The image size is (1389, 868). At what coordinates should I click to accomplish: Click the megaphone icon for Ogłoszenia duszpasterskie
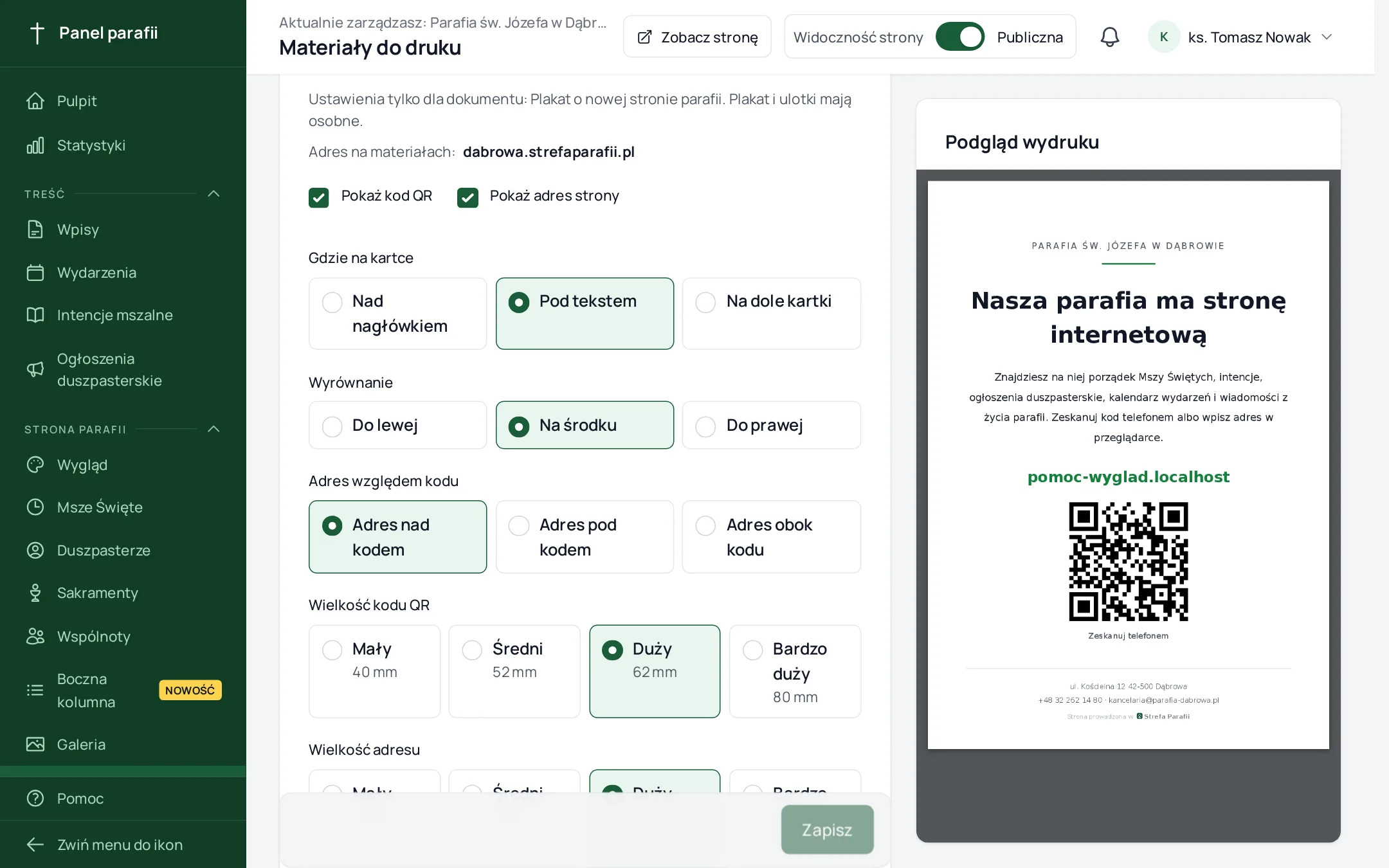(x=35, y=369)
